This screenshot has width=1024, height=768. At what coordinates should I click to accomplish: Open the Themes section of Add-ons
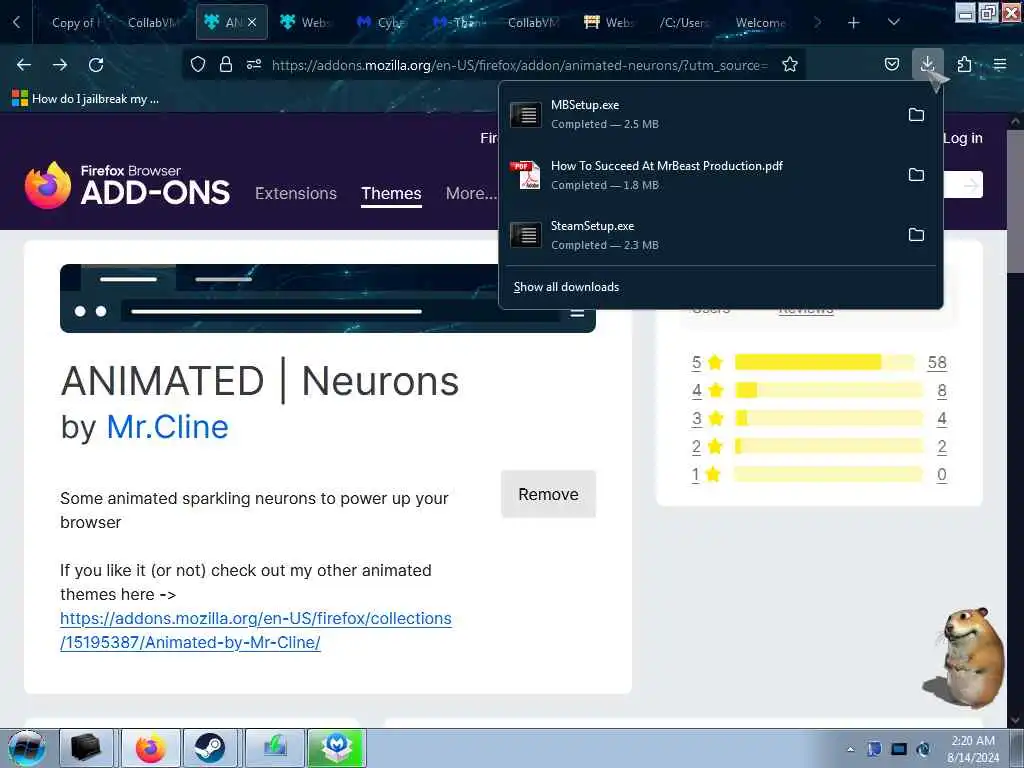point(391,193)
